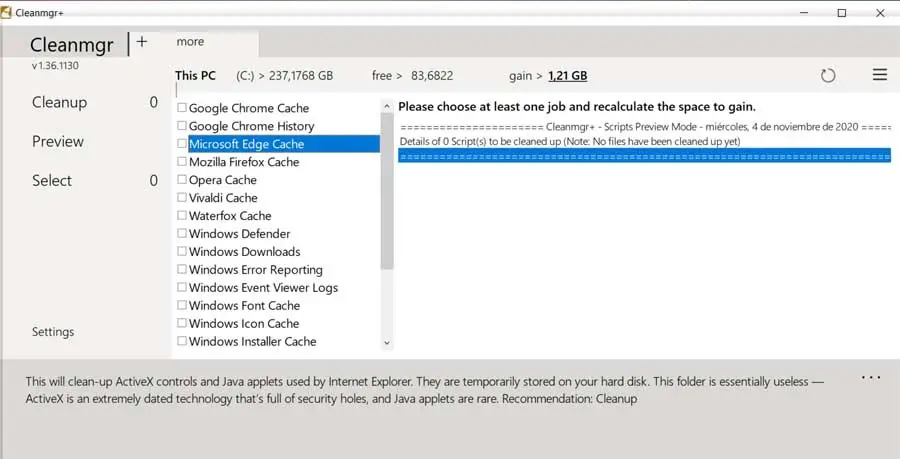
Task: Open the Preview sidebar option
Action: 58,141
